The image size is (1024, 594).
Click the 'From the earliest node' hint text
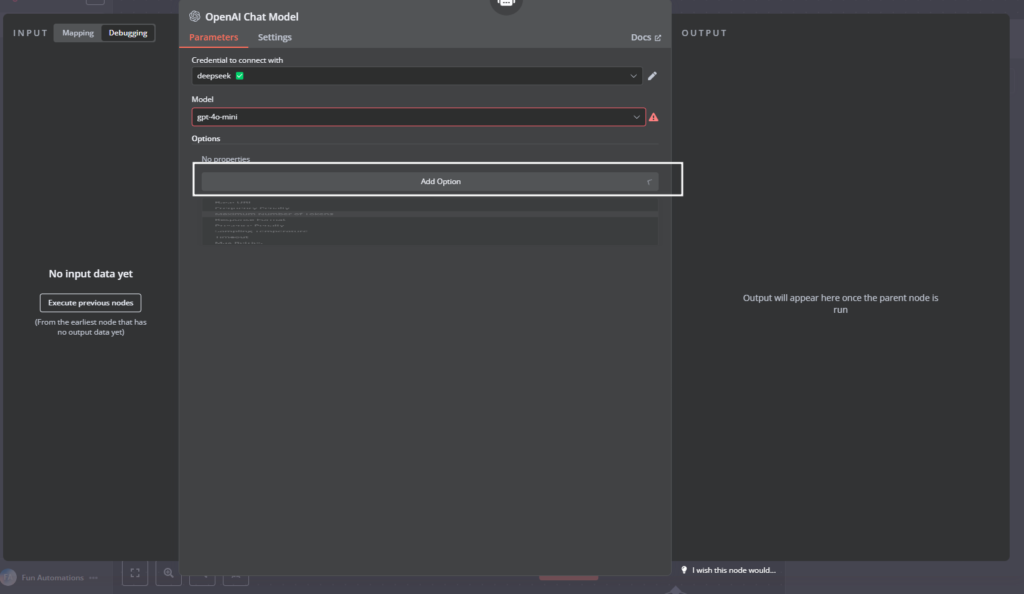click(91, 327)
